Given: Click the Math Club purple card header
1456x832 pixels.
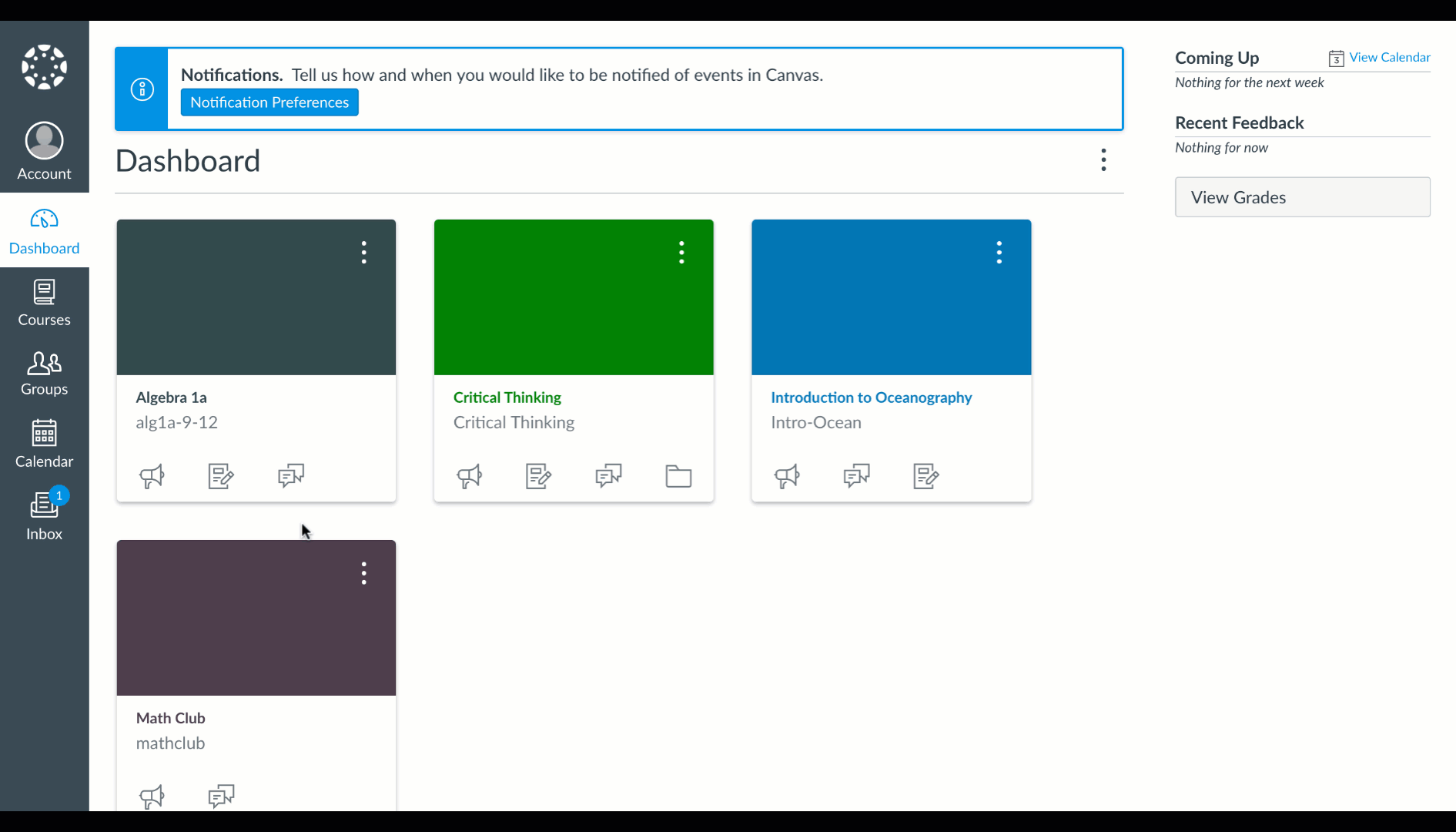Looking at the screenshot, I should (x=256, y=618).
